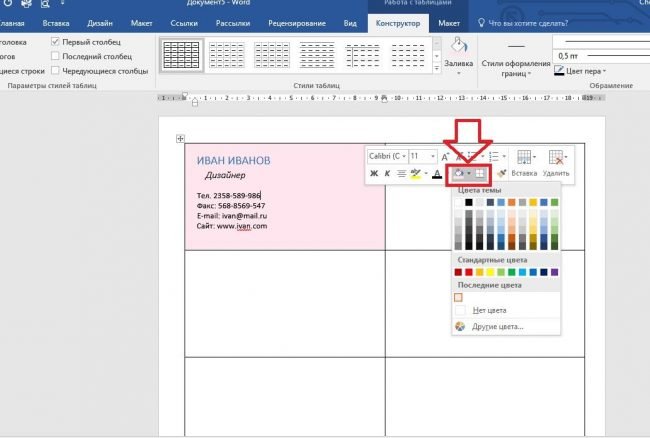Click the borders icon in mini toolbar

point(480,174)
